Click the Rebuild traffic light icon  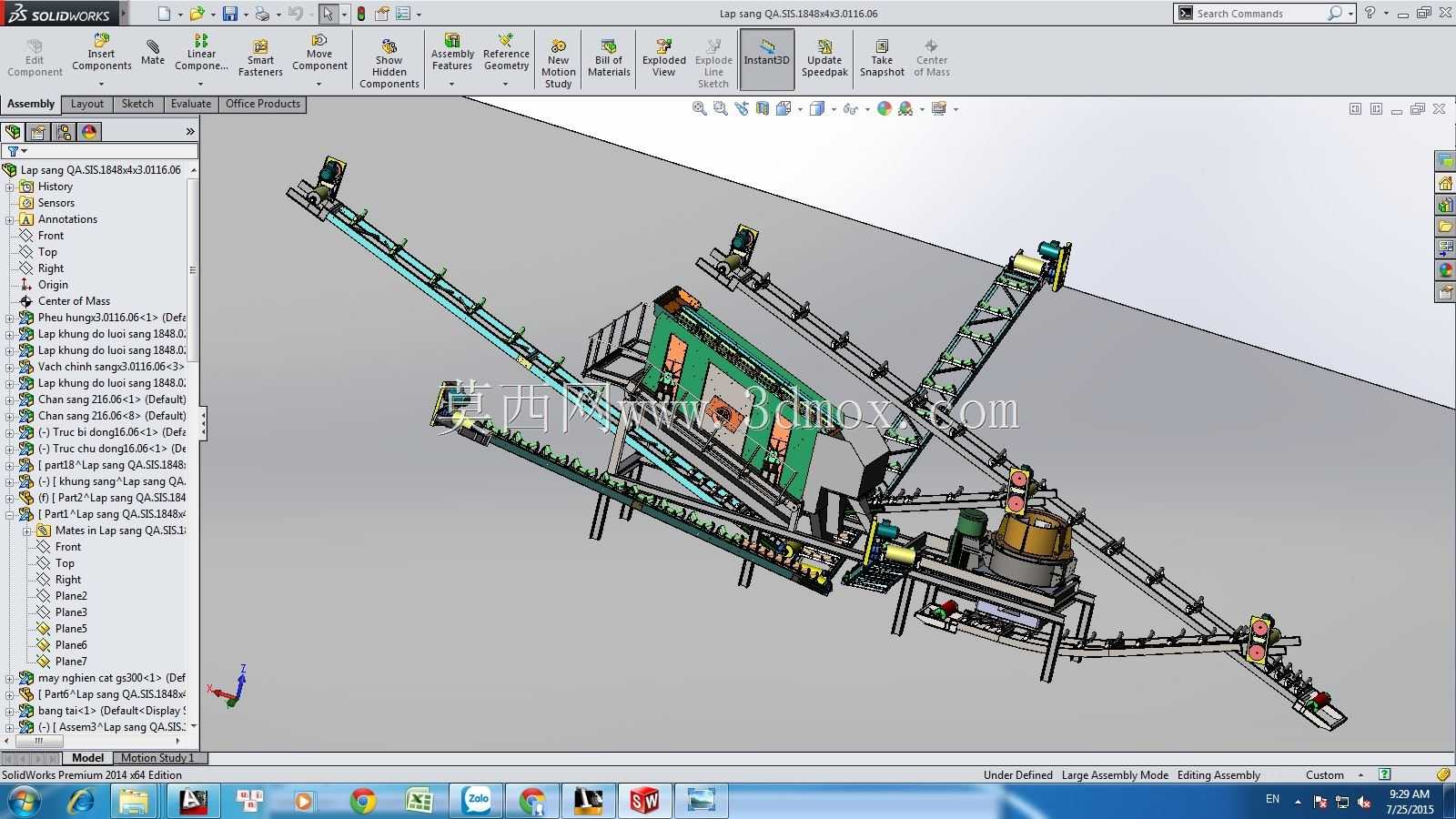(x=361, y=14)
